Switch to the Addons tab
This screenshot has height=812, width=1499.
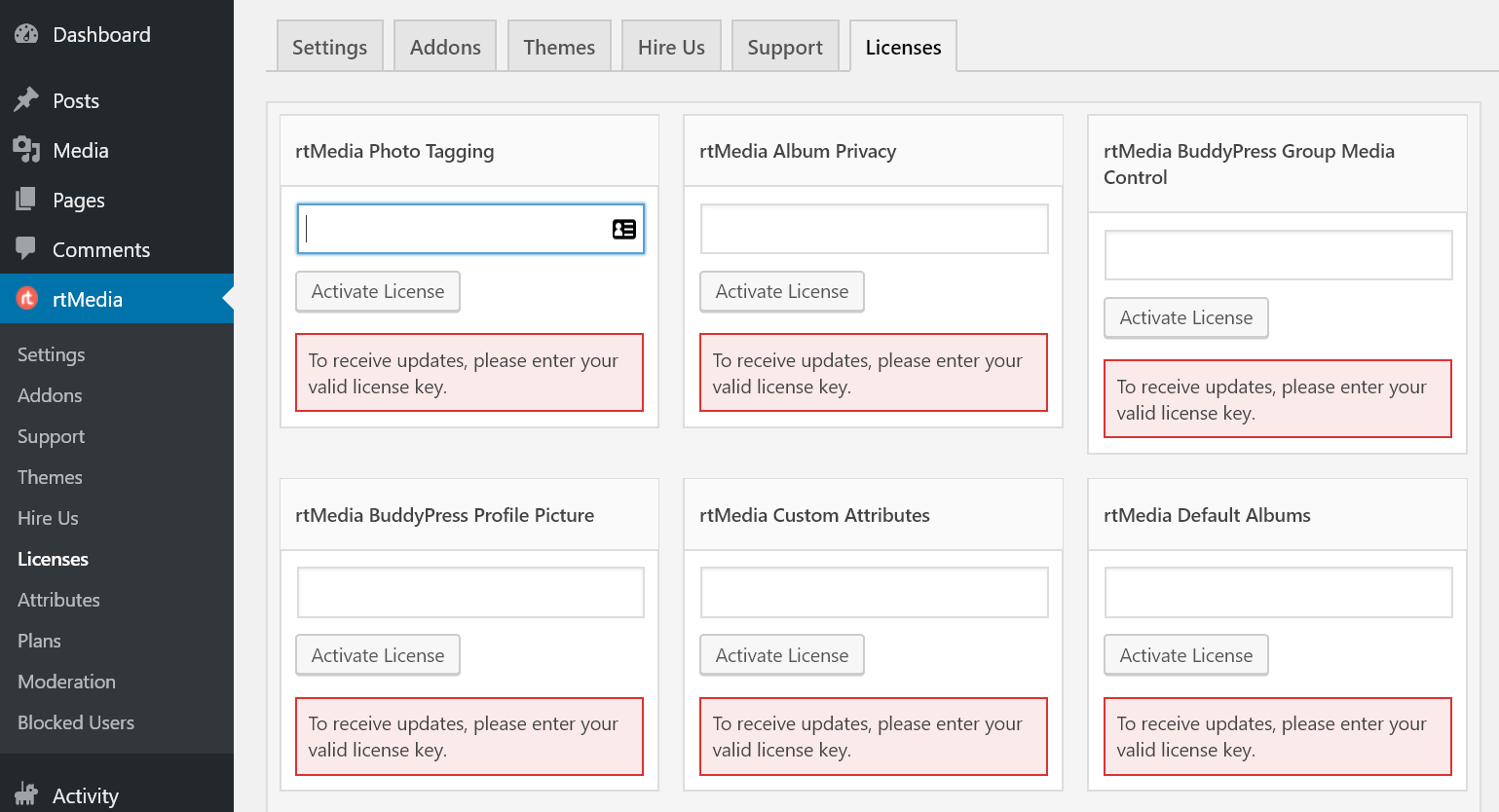pyautogui.click(x=444, y=45)
